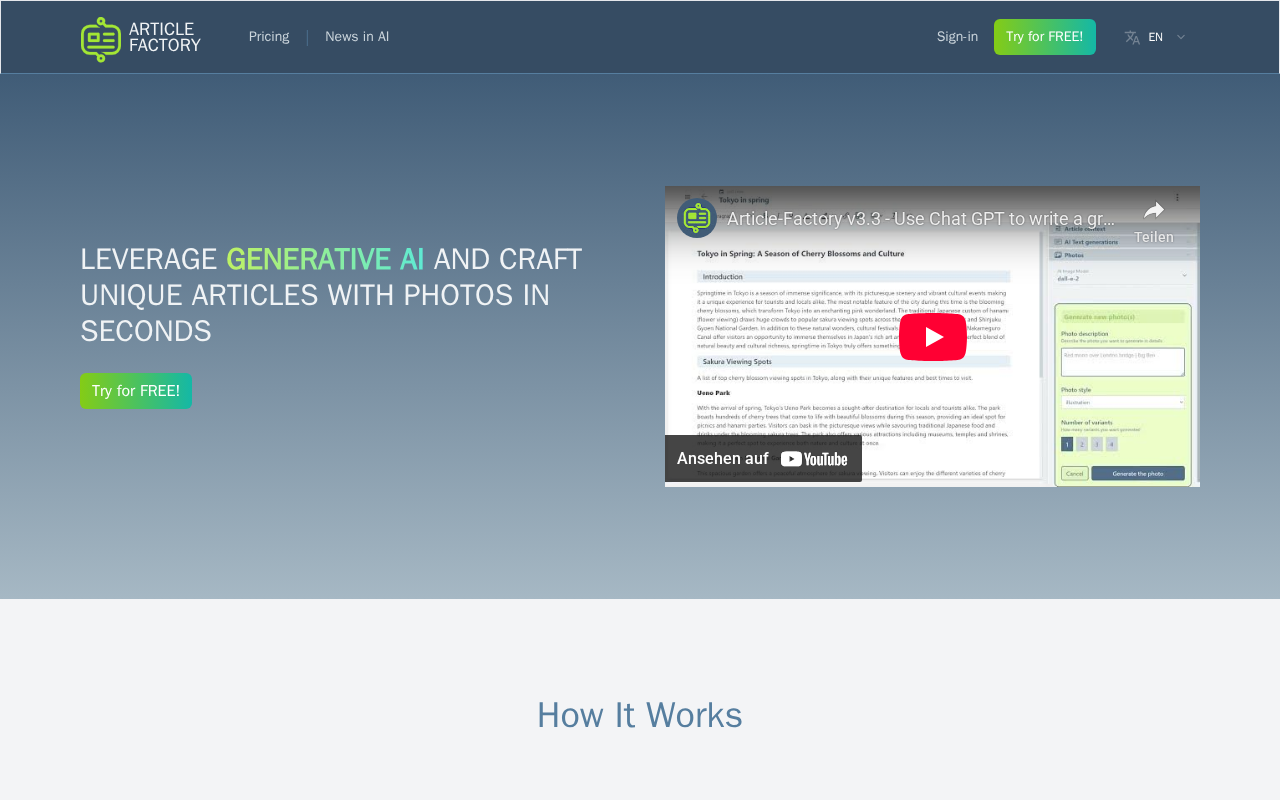Screen dimensions: 1280x800
Task: Open the video's three-dot more options
Action: pyautogui.click(x=1178, y=197)
